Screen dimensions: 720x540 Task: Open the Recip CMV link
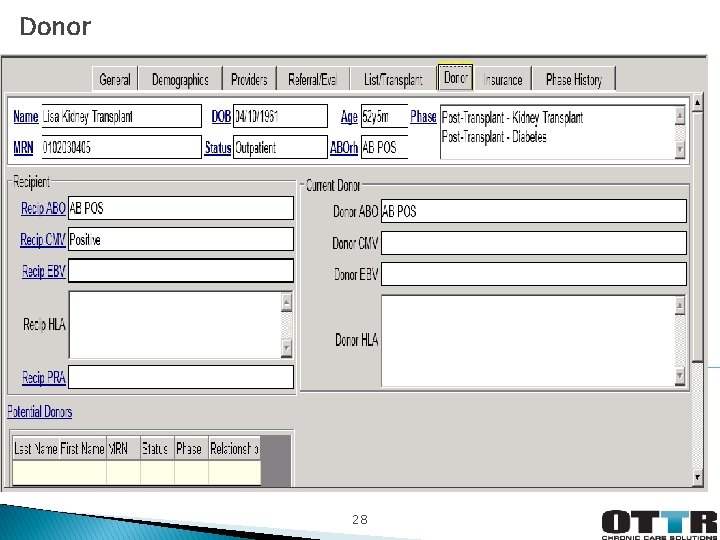(43, 239)
